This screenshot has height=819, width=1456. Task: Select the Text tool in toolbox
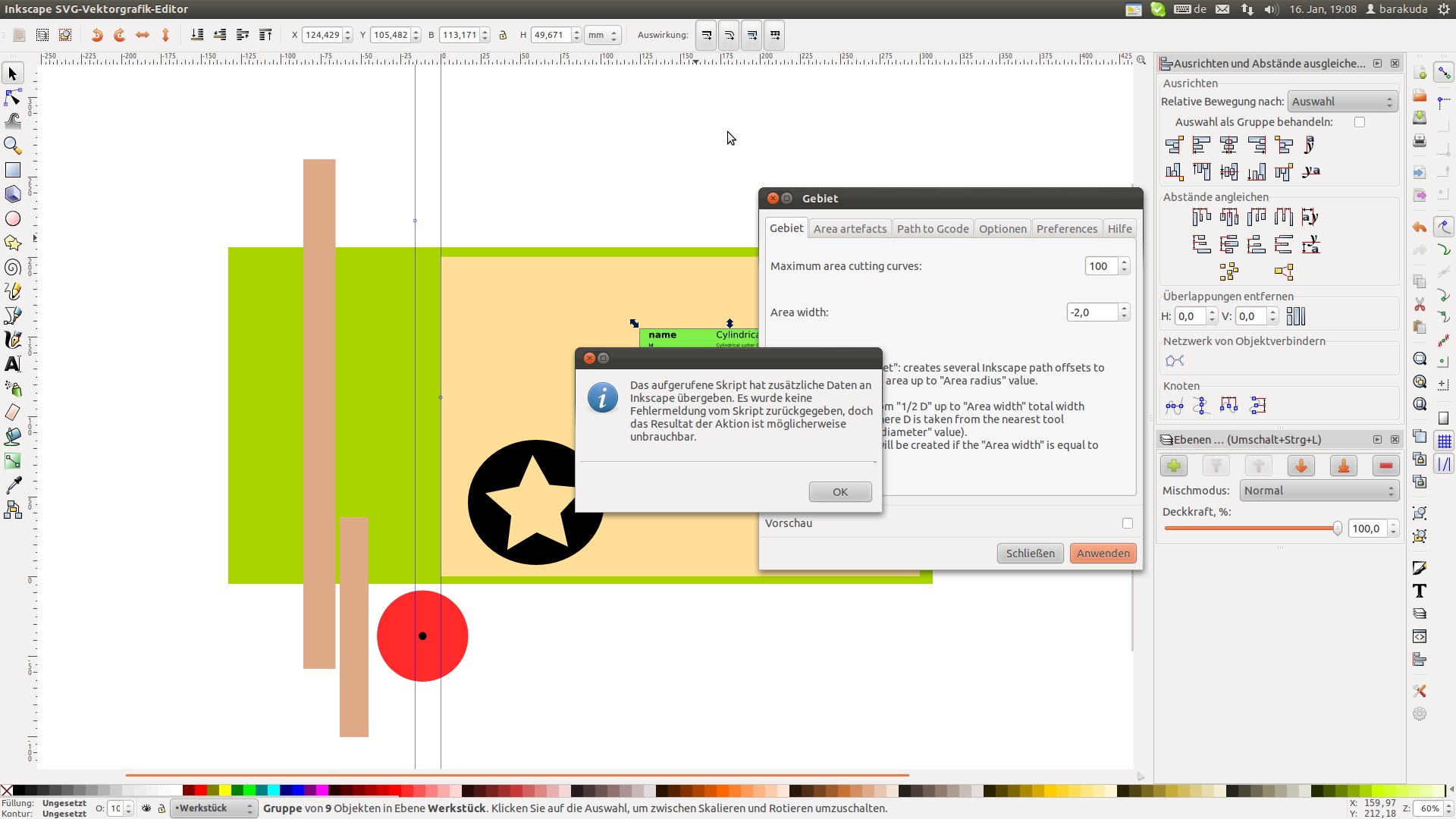13,364
